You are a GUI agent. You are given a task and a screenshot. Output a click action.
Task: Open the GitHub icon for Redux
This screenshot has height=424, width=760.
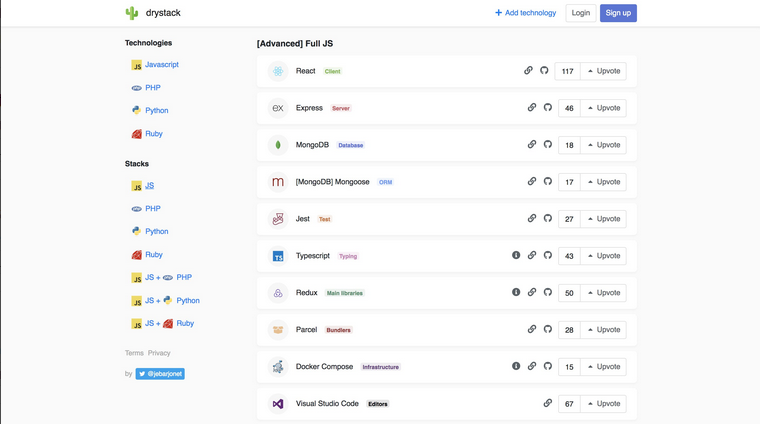point(548,292)
